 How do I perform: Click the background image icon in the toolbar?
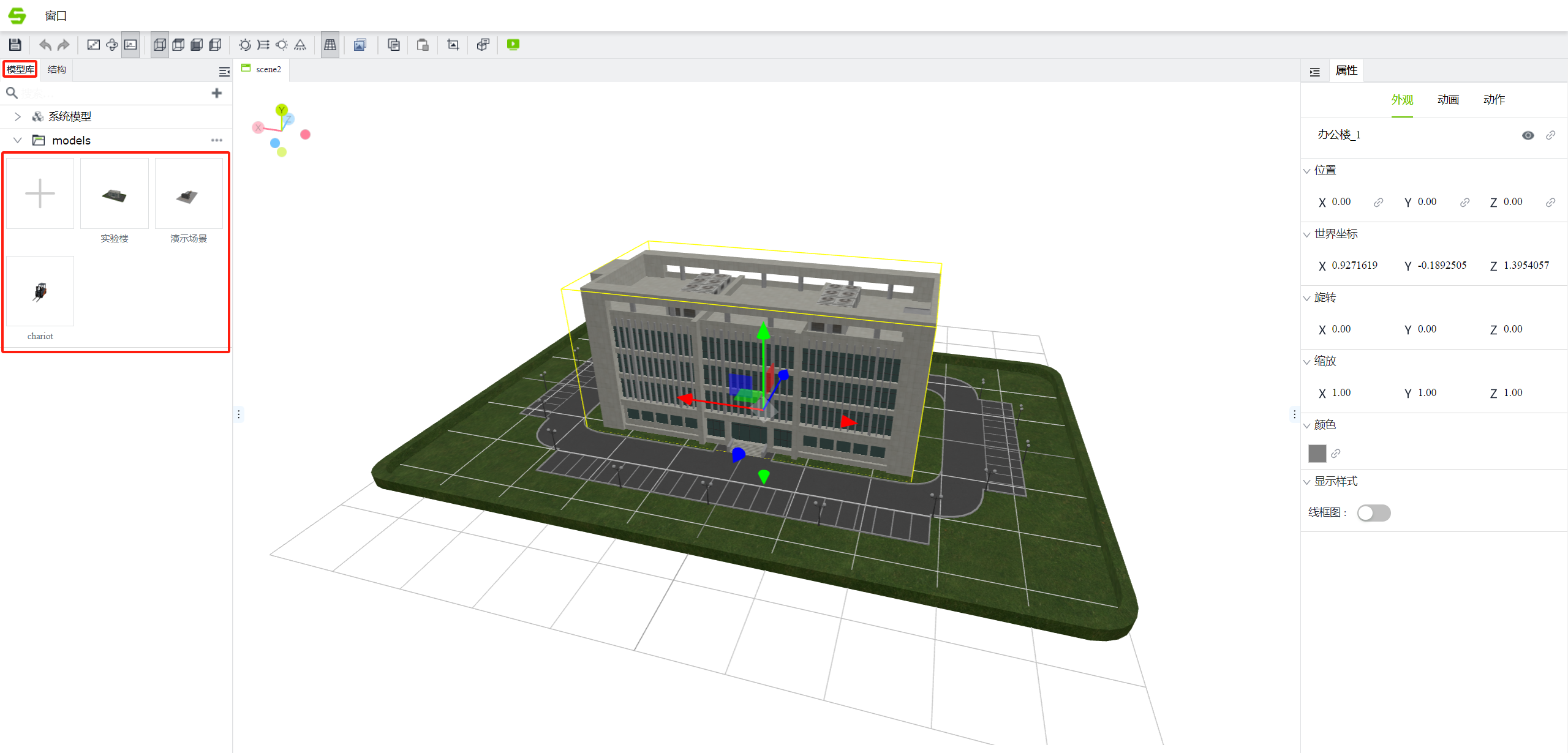click(x=360, y=45)
